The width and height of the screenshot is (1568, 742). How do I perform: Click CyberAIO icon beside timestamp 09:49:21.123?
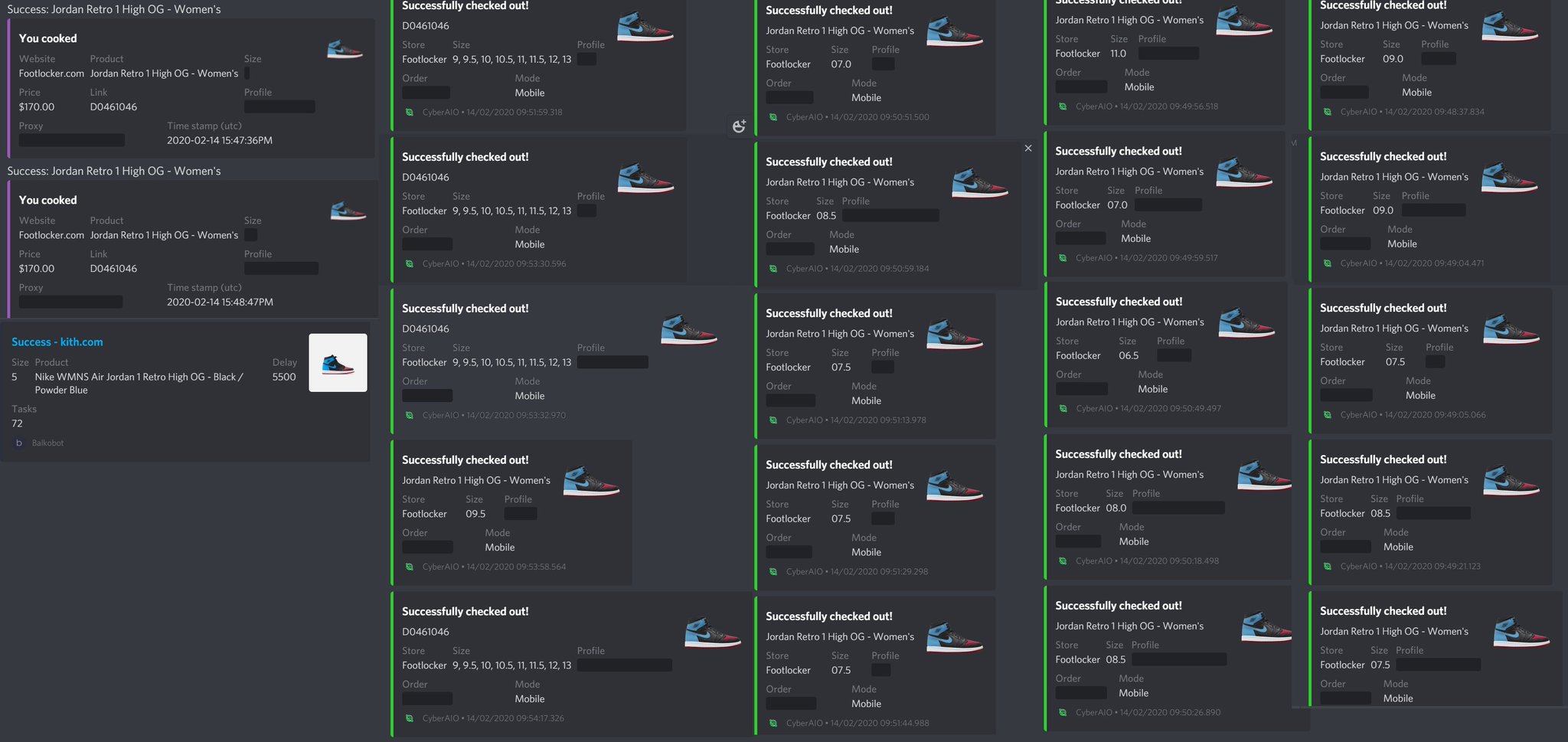pyautogui.click(x=1328, y=567)
